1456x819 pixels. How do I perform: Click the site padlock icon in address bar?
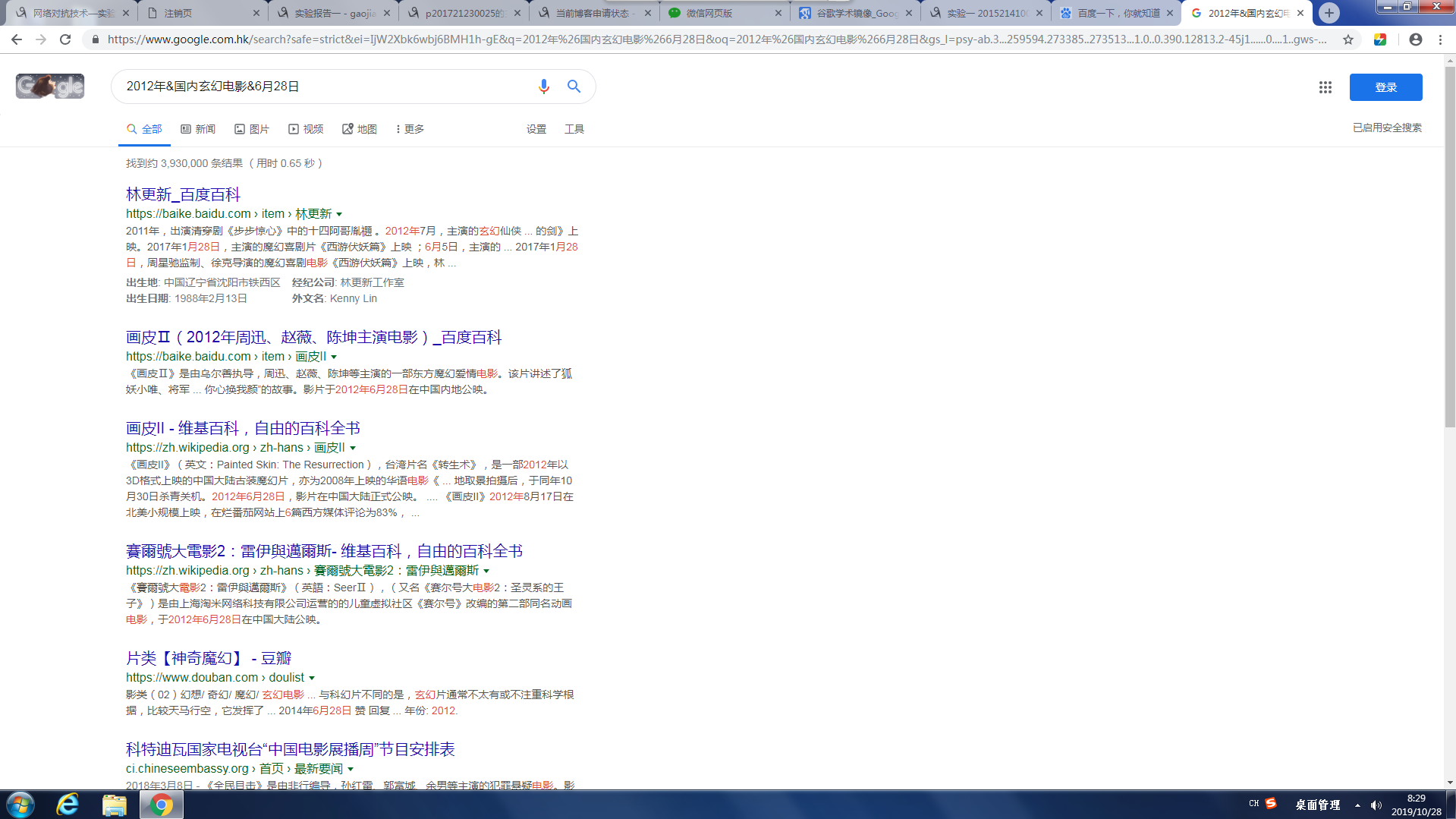pyautogui.click(x=95, y=39)
